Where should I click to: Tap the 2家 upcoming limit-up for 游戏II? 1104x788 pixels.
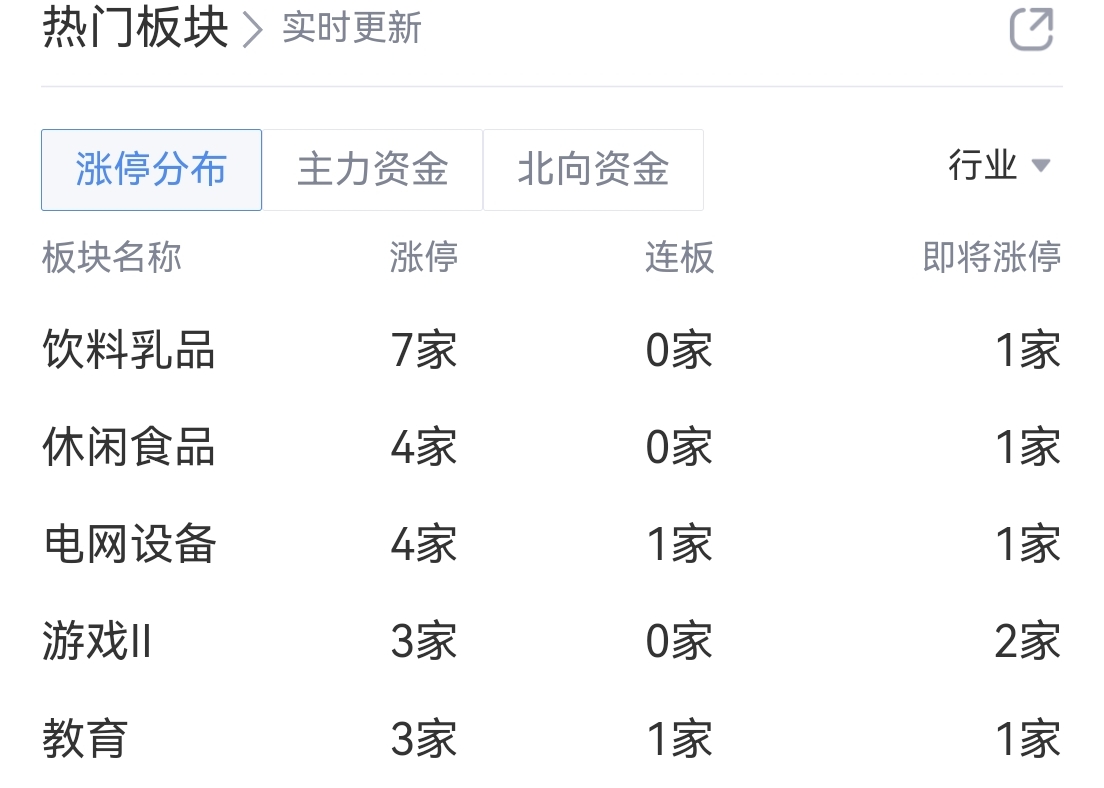[x=1027, y=642]
